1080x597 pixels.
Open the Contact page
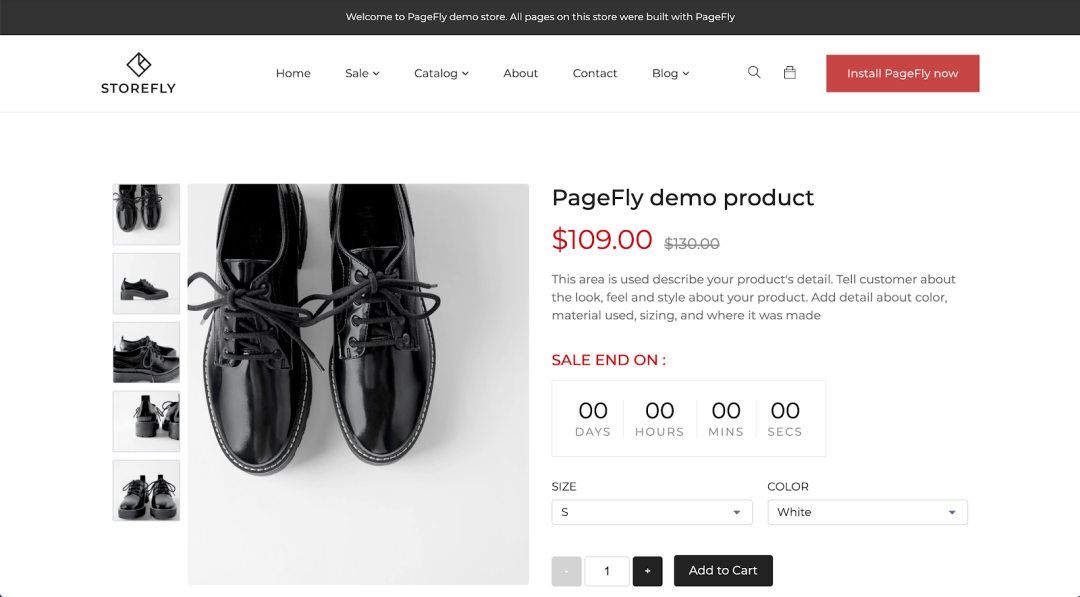point(595,73)
